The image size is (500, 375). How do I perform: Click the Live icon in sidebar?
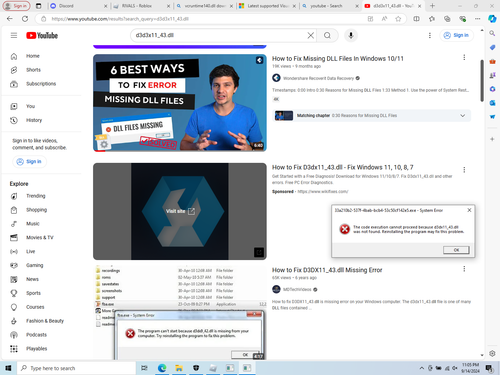pos(14,252)
